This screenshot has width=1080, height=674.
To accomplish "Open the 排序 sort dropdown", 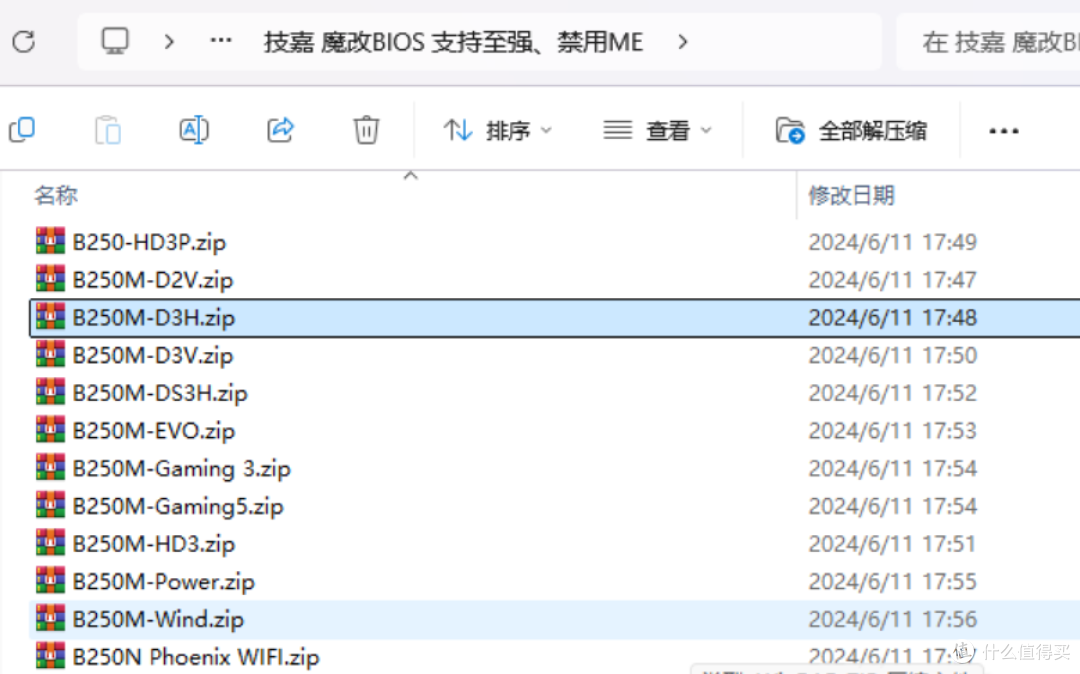I will coord(497,130).
